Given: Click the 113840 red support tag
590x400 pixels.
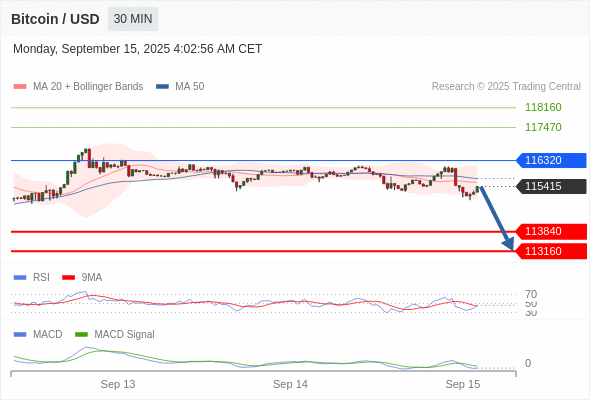Looking at the screenshot, I should pyautogui.click(x=551, y=231).
